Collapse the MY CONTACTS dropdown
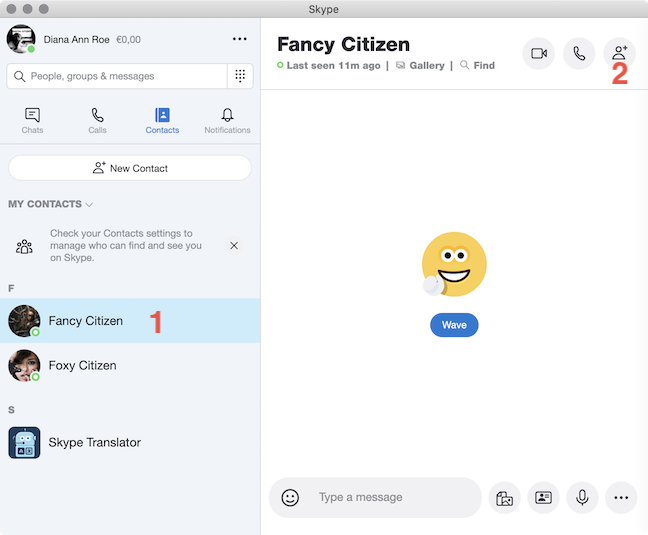The image size is (648, 535). [x=50, y=204]
